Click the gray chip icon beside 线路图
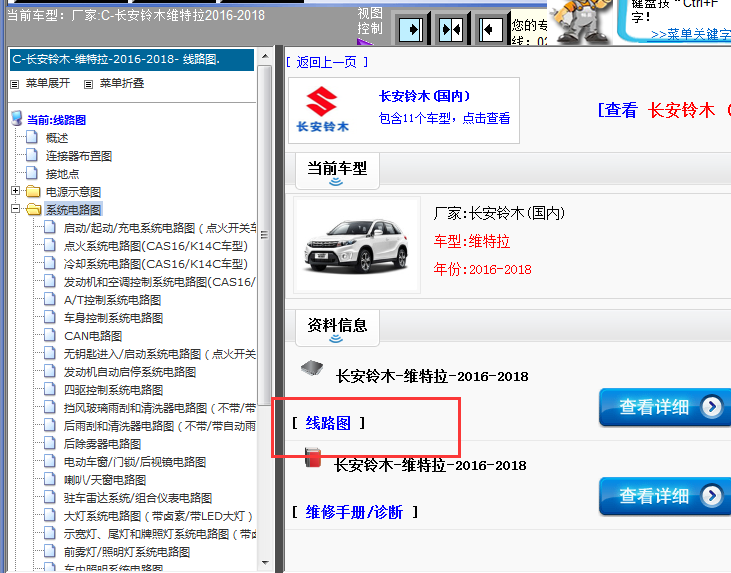Screen dimensions: 731x573 tap(311, 369)
